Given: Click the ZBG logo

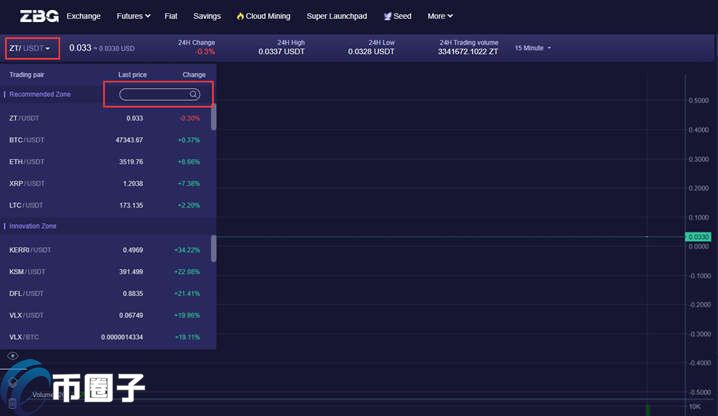Looking at the screenshot, I should coord(39,16).
